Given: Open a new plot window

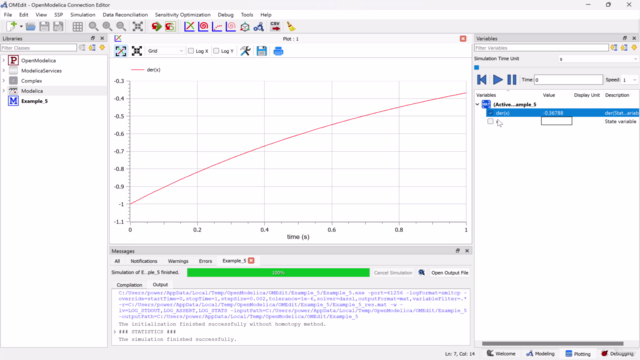Looking at the screenshot, I should tap(189, 27).
